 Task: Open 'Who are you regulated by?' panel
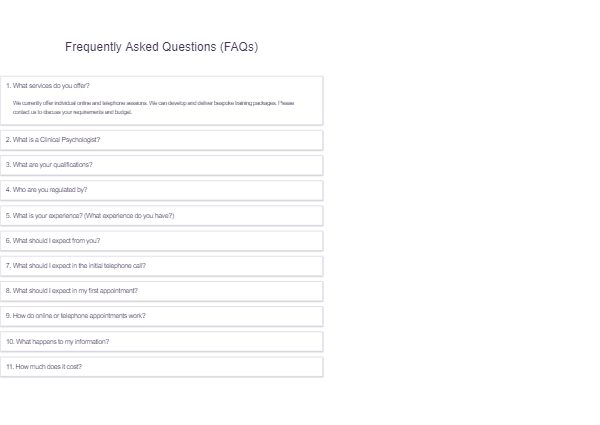point(161,190)
